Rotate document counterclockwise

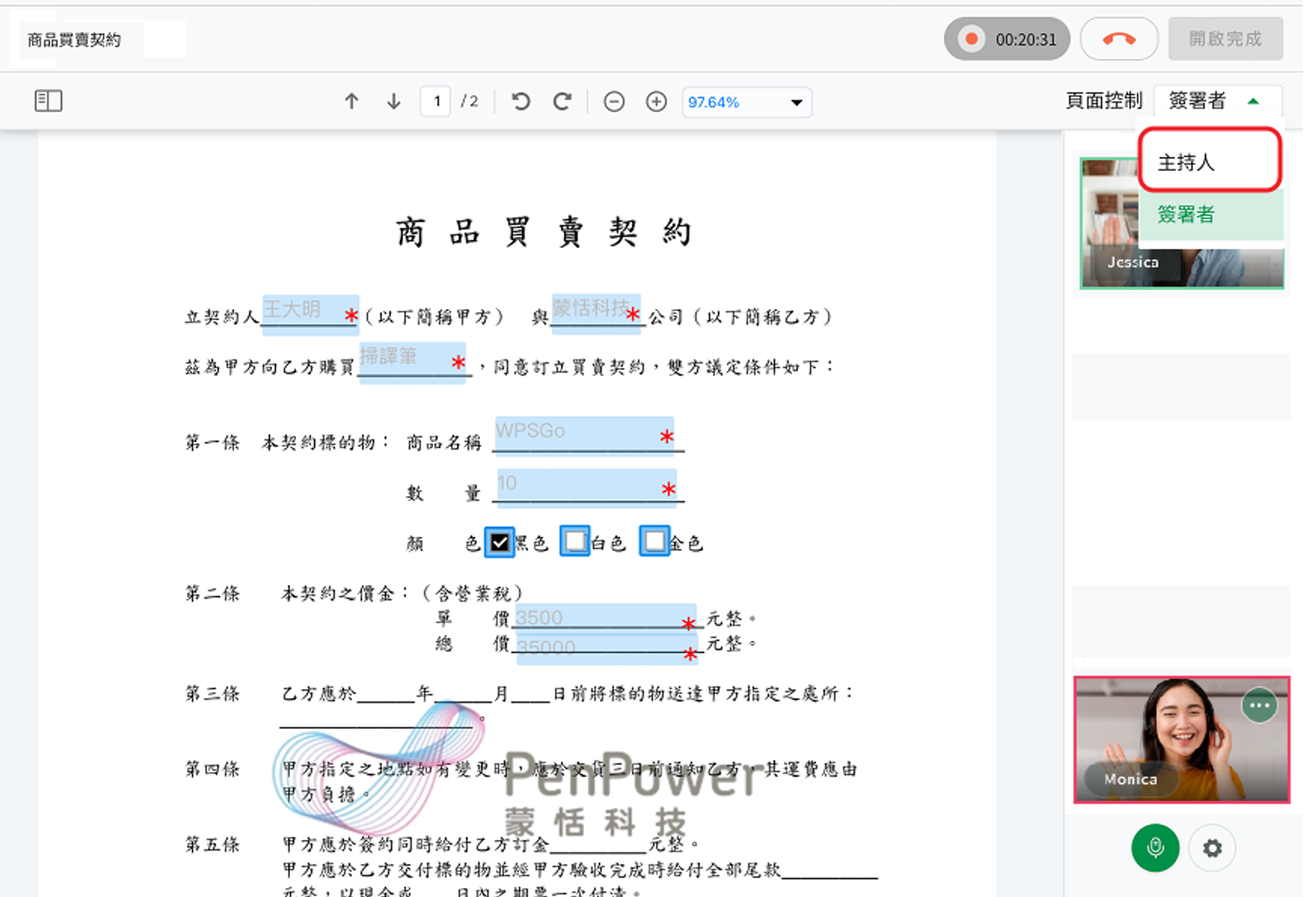[521, 101]
